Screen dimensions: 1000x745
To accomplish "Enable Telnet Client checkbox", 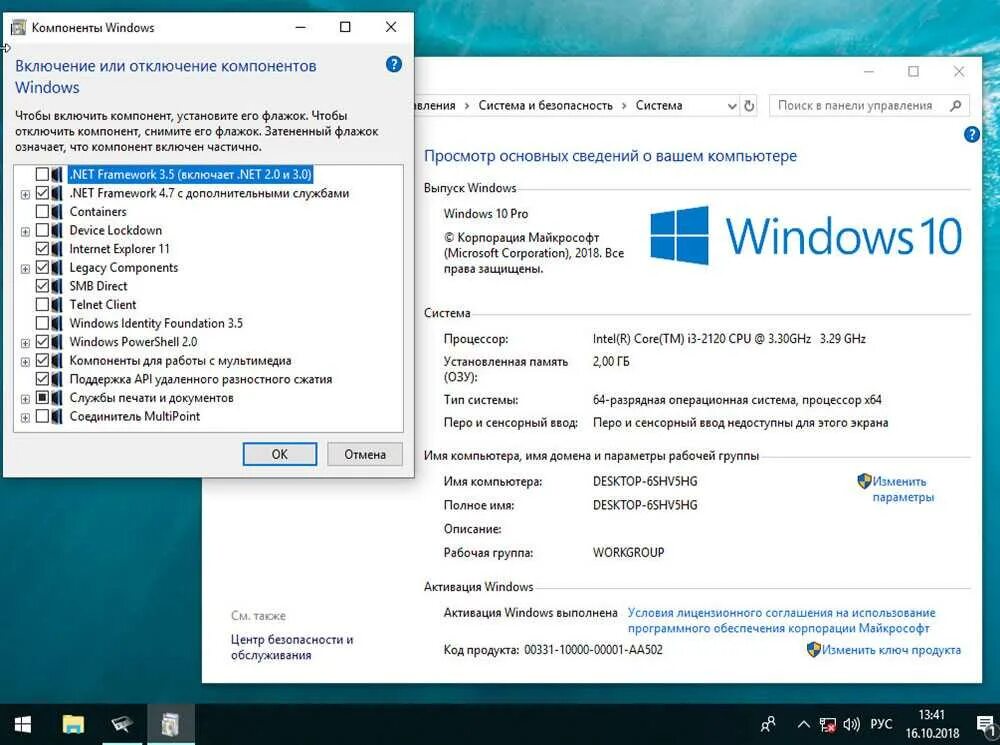I will tap(42, 304).
